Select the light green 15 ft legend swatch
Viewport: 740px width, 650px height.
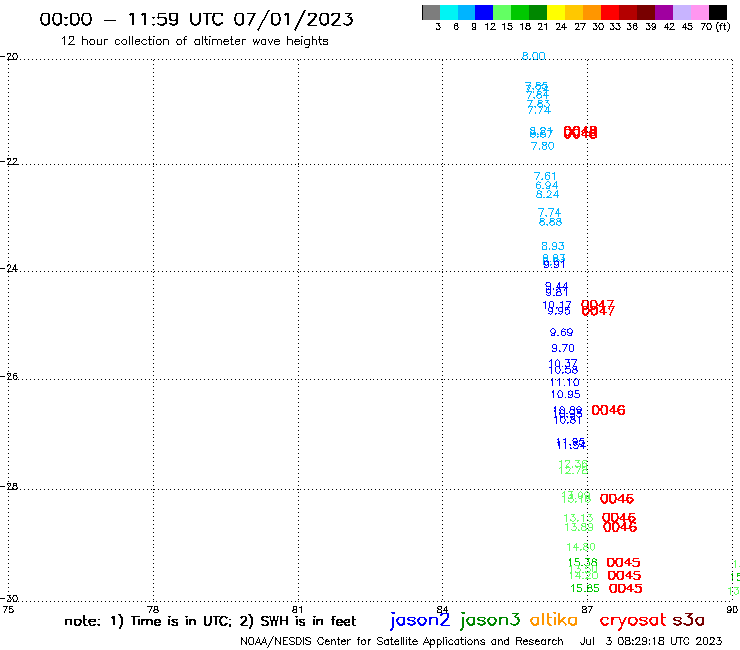(x=502, y=12)
